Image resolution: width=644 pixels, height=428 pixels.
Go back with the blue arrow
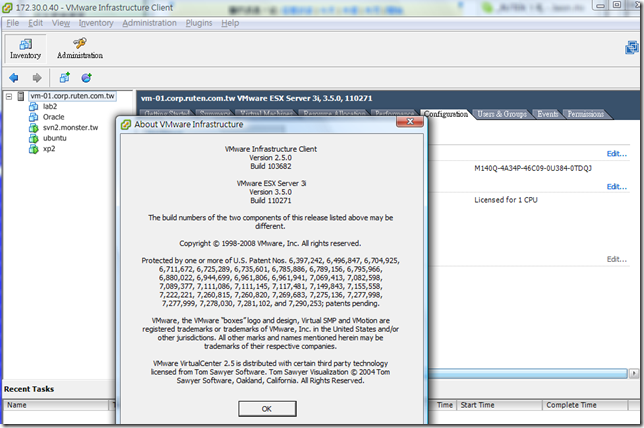click(14, 78)
